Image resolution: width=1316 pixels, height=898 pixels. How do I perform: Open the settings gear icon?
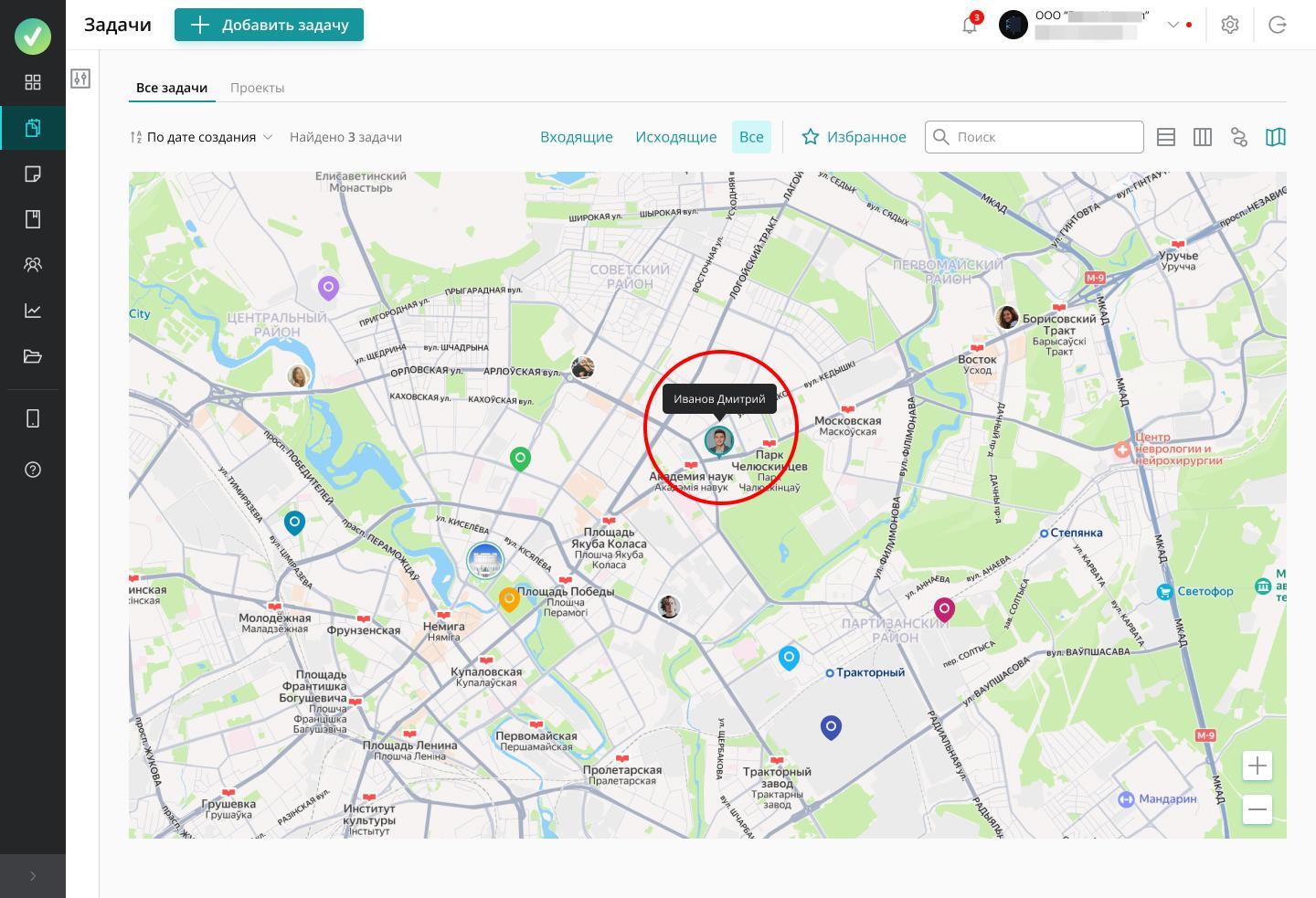coord(1230,25)
